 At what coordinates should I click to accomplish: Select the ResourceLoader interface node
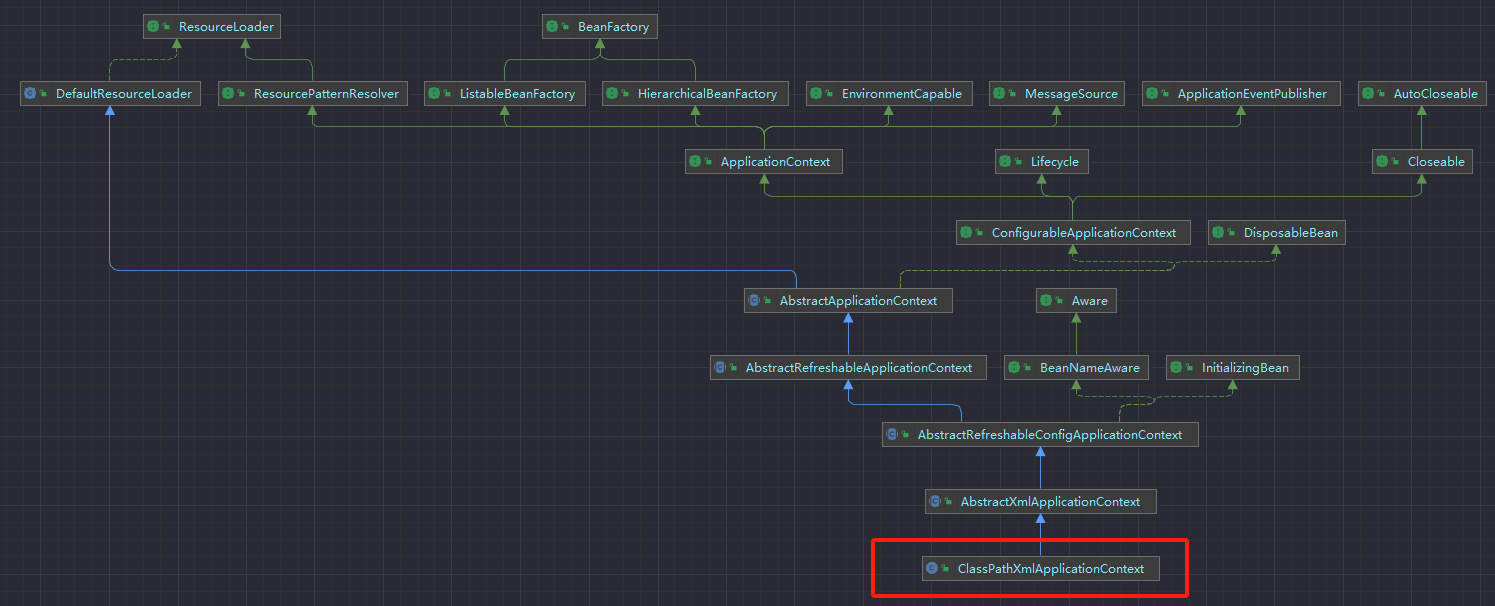(x=211, y=26)
